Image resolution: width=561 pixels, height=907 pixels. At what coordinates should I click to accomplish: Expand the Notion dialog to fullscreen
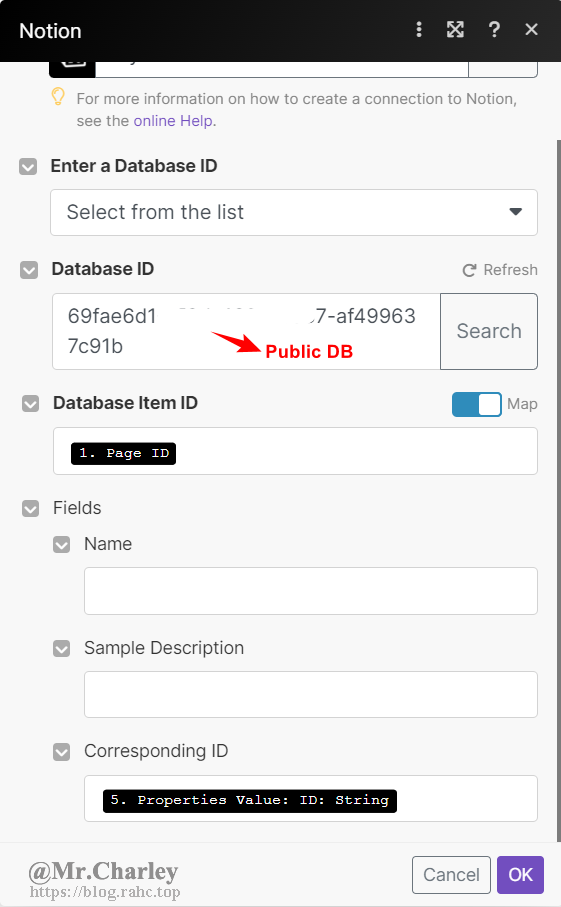point(455,30)
